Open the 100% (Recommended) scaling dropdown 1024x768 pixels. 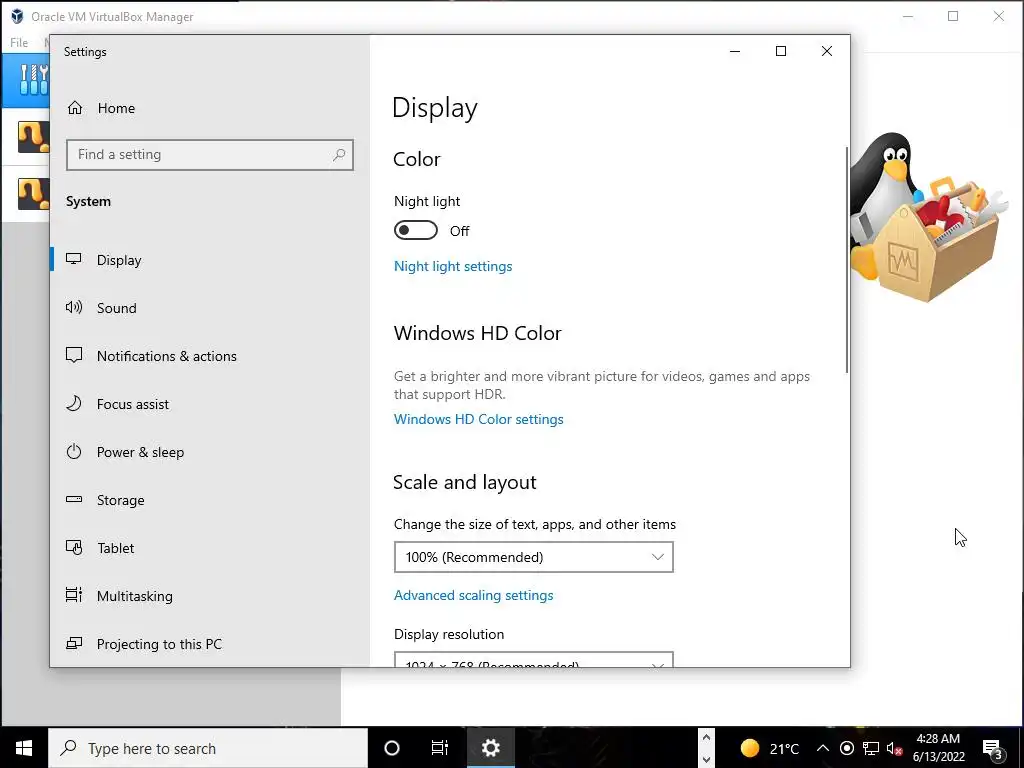click(534, 557)
